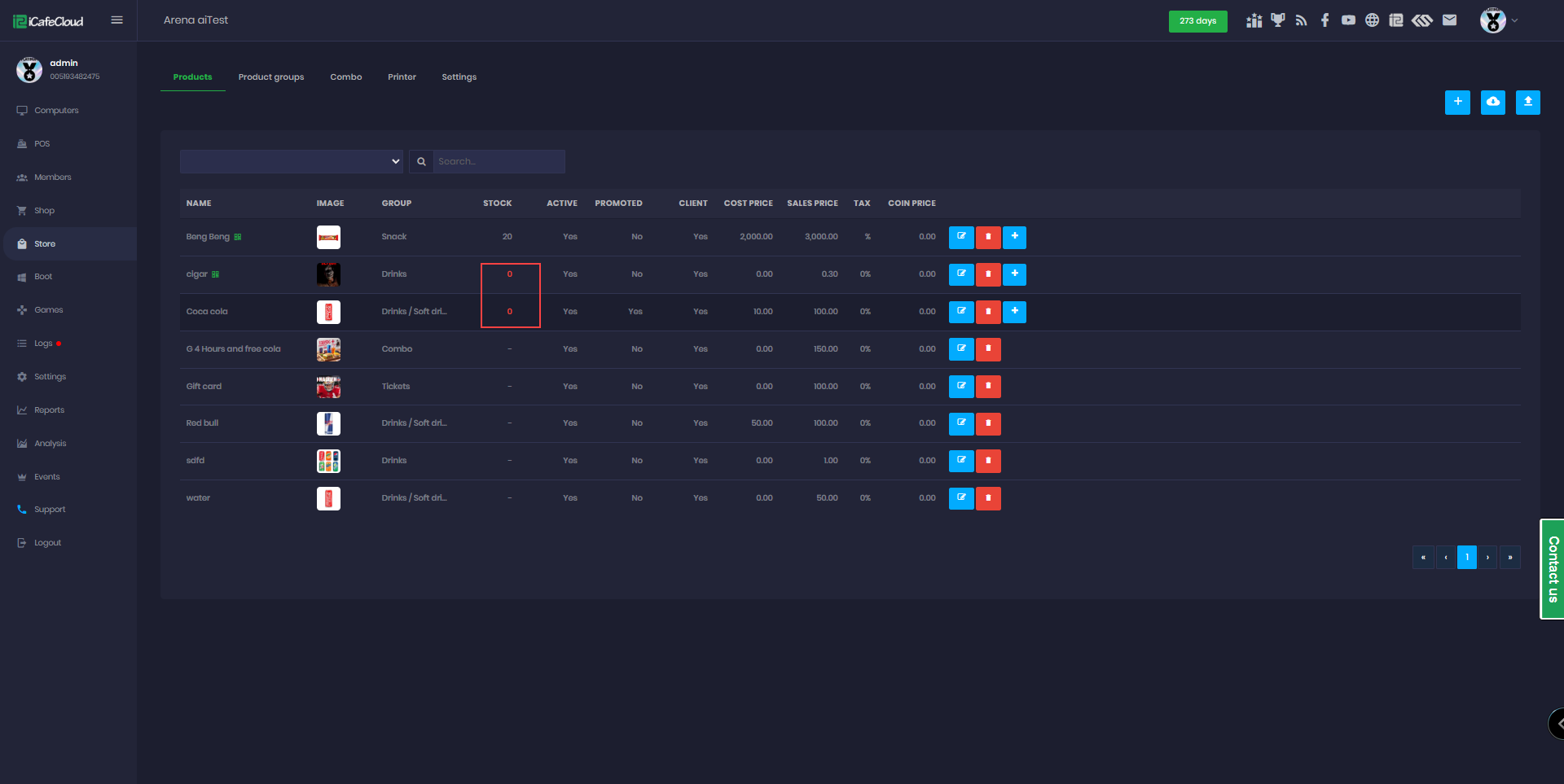Click the 273 days license button

click(x=1197, y=21)
